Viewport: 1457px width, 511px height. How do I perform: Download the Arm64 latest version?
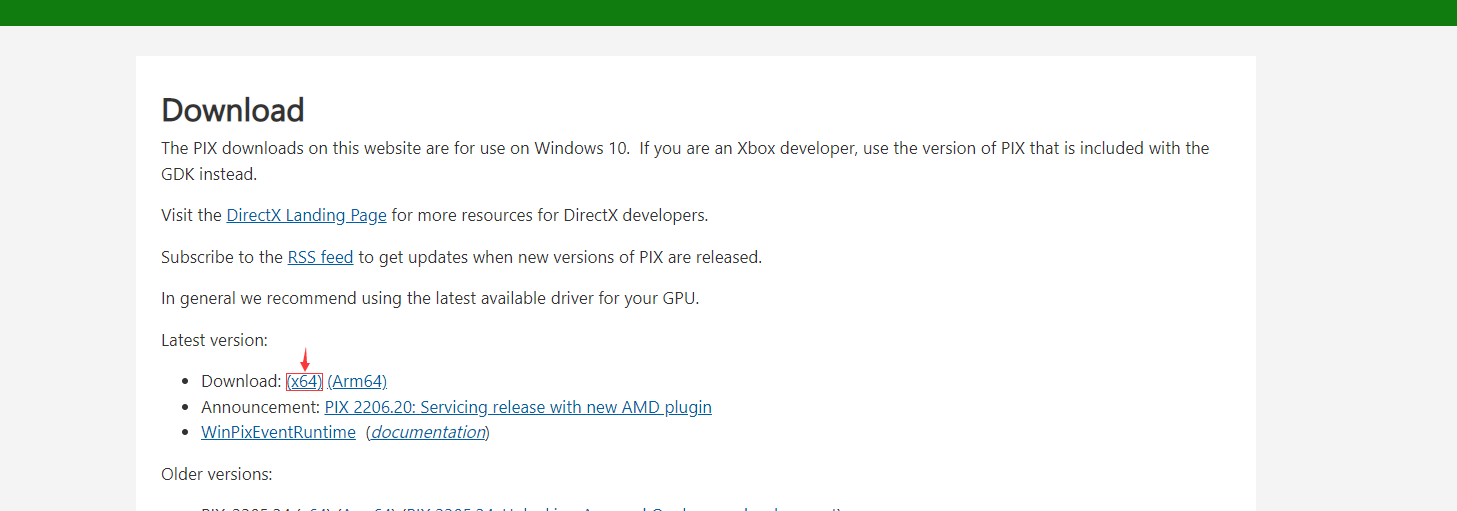[357, 381]
